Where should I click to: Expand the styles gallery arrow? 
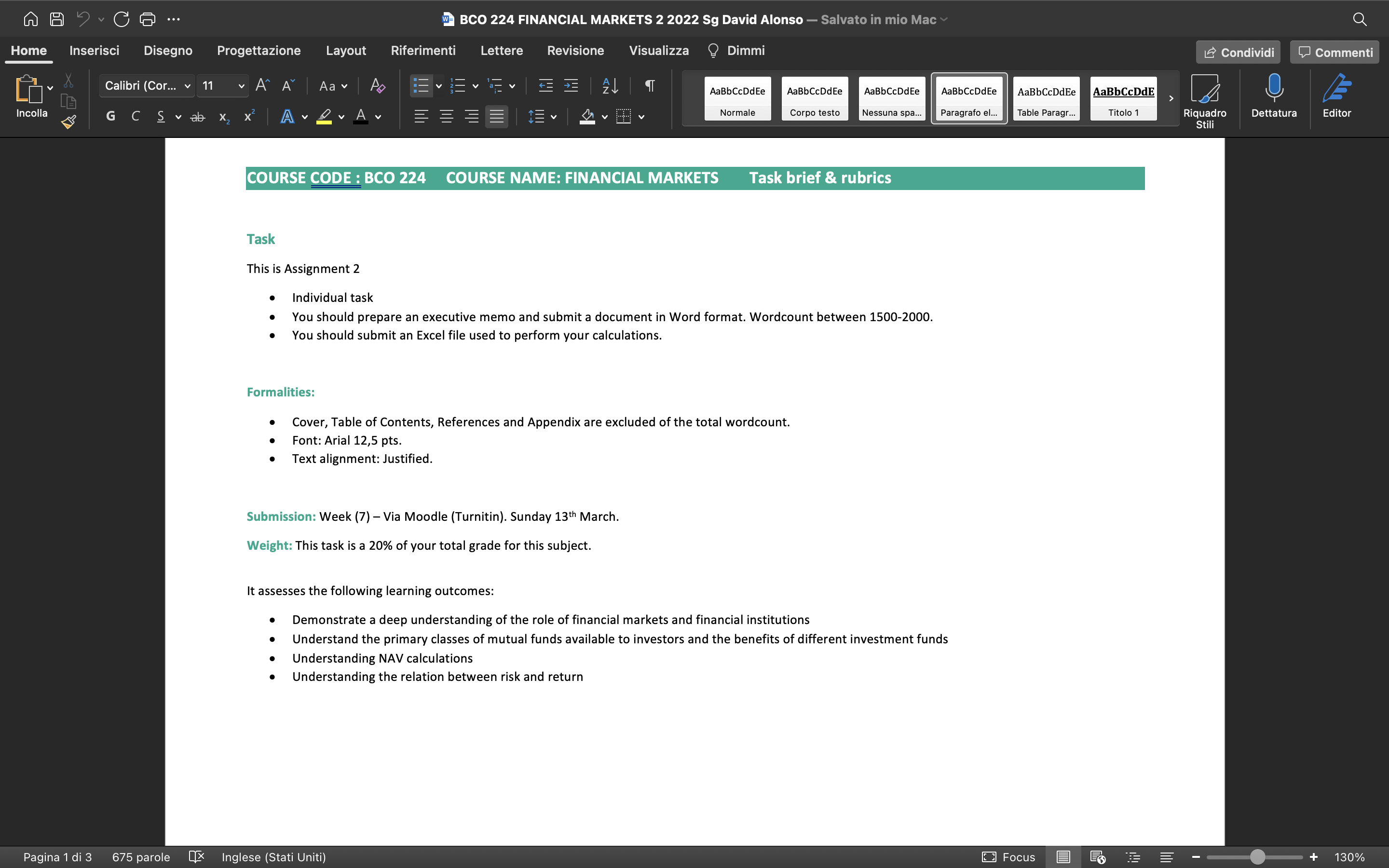(1171, 98)
